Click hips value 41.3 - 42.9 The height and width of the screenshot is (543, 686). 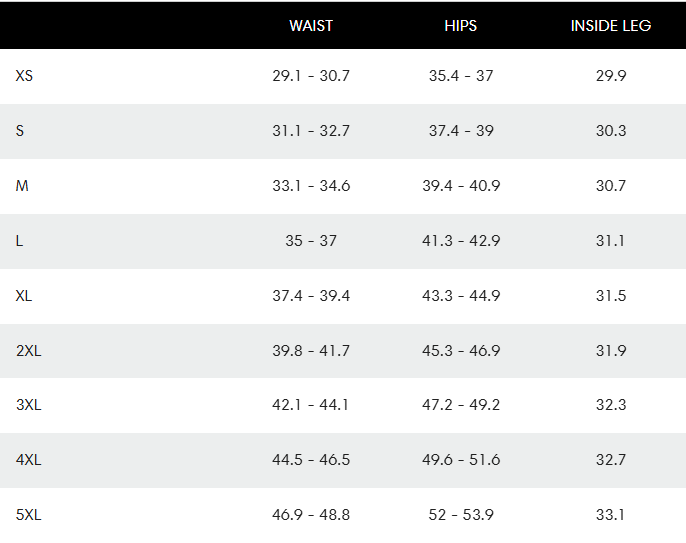(x=461, y=241)
